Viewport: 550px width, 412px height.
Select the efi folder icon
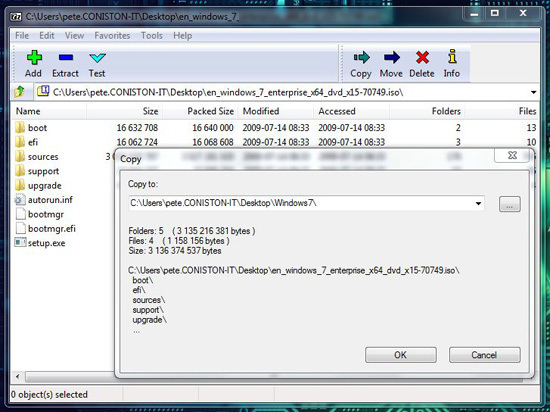20,142
